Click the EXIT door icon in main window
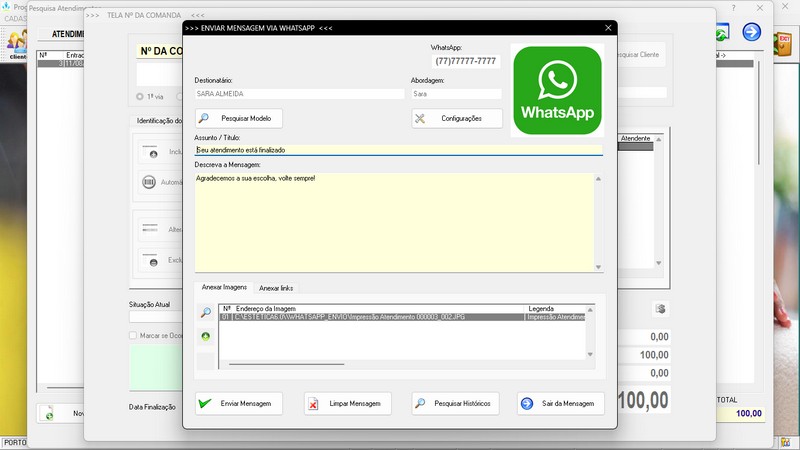 783,44
